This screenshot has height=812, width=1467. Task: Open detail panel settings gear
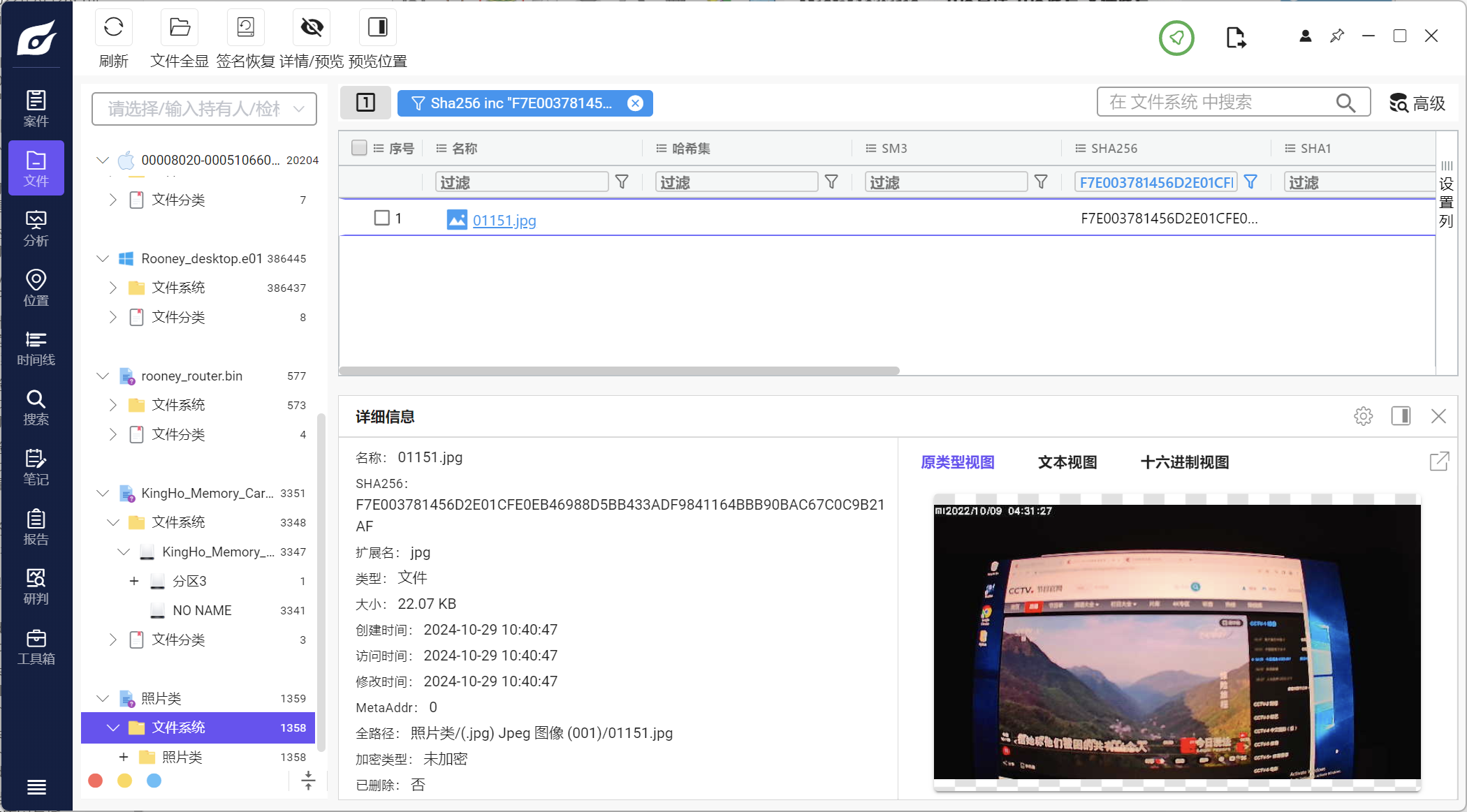(x=1363, y=417)
